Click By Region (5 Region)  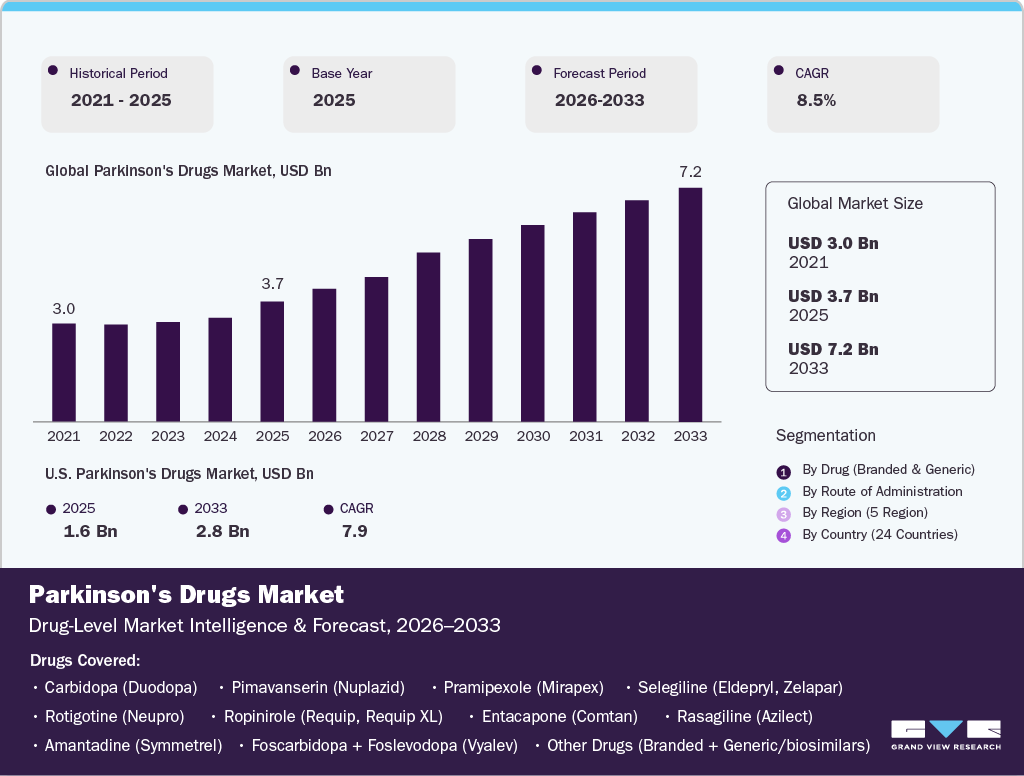coord(865,513)
